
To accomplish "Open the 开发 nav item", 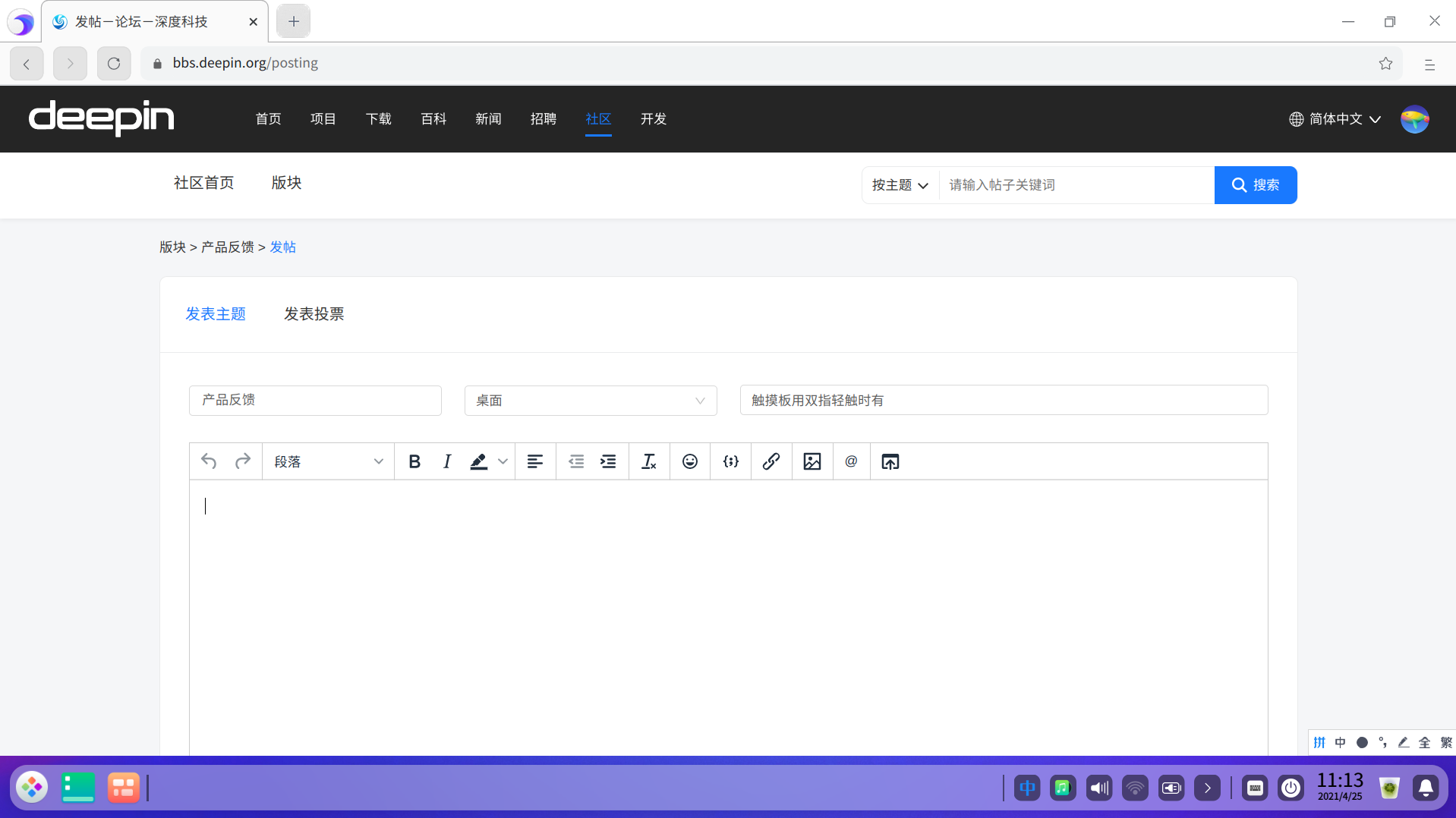I will coord(653,119).
